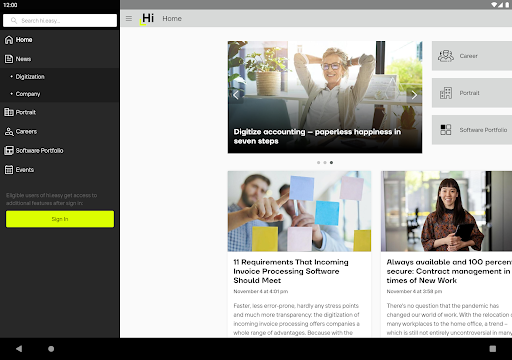Screen dimensions: 512x360
Task: Click the yellow Sign In button
Action: click(x=60, y=219)
